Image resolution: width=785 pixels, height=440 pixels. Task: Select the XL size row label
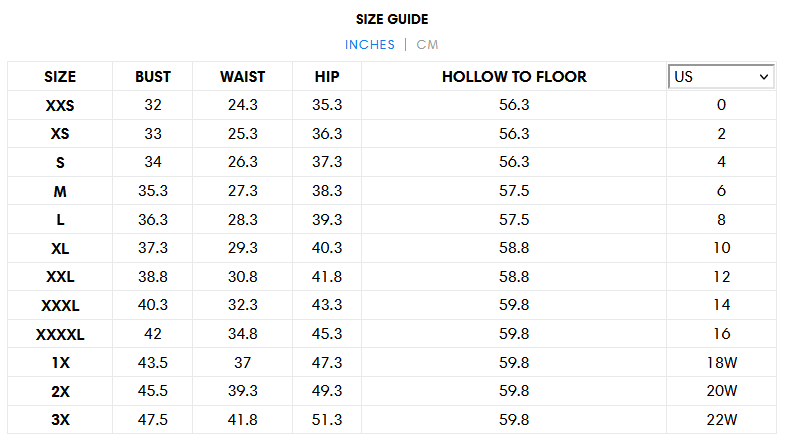[x=60, y=249]
